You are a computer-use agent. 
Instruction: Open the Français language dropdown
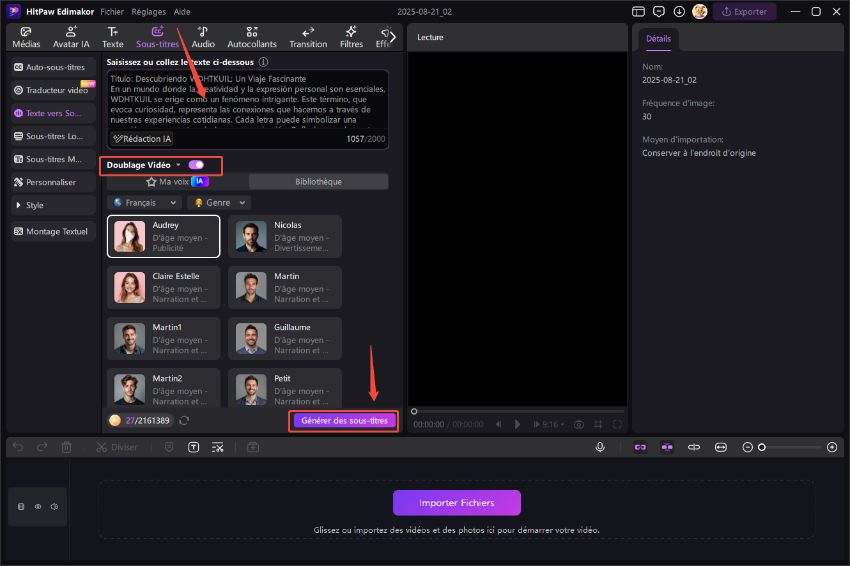pyautogui.click(x=145, y=202)
